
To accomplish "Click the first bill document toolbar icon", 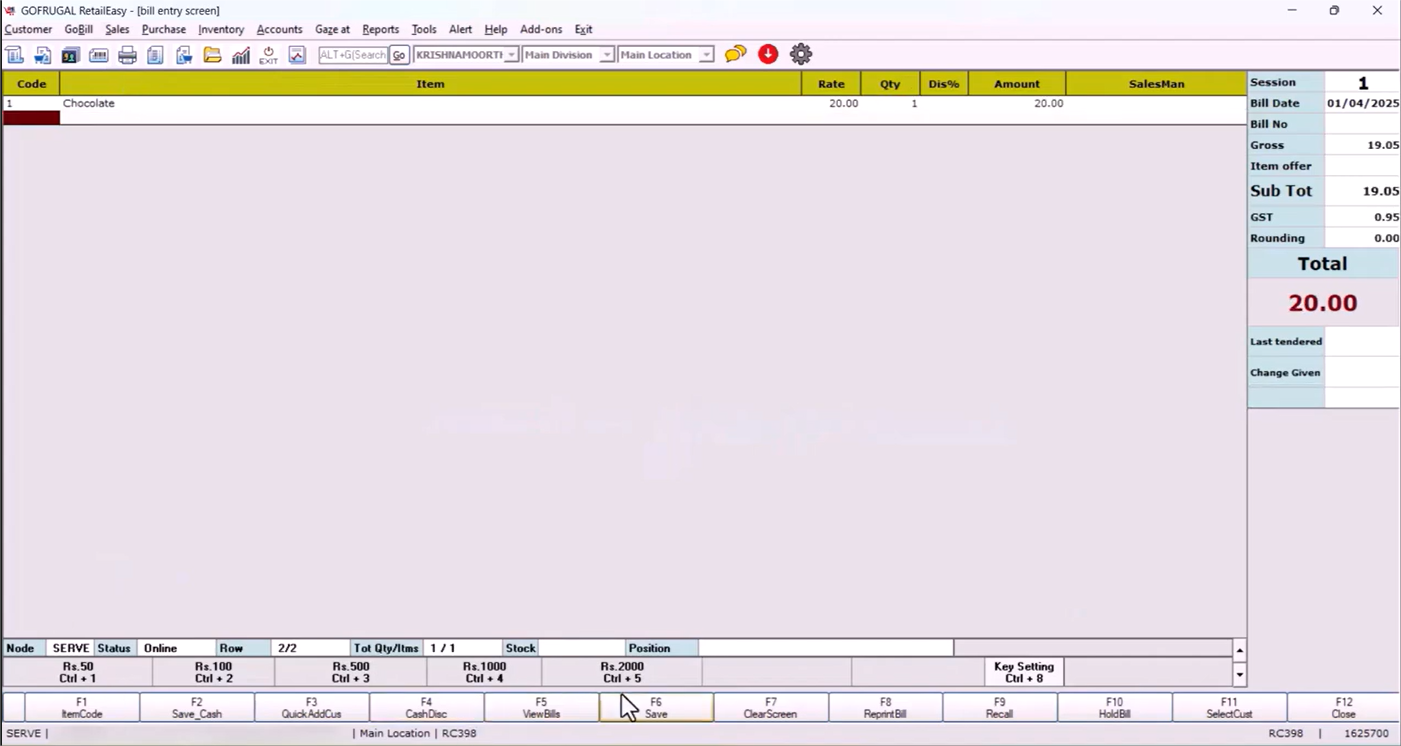I will [x=14, y=55].
